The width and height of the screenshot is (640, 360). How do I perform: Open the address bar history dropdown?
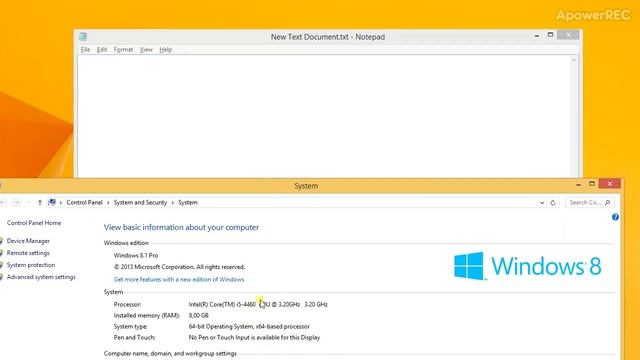click(x=542, y=202)
